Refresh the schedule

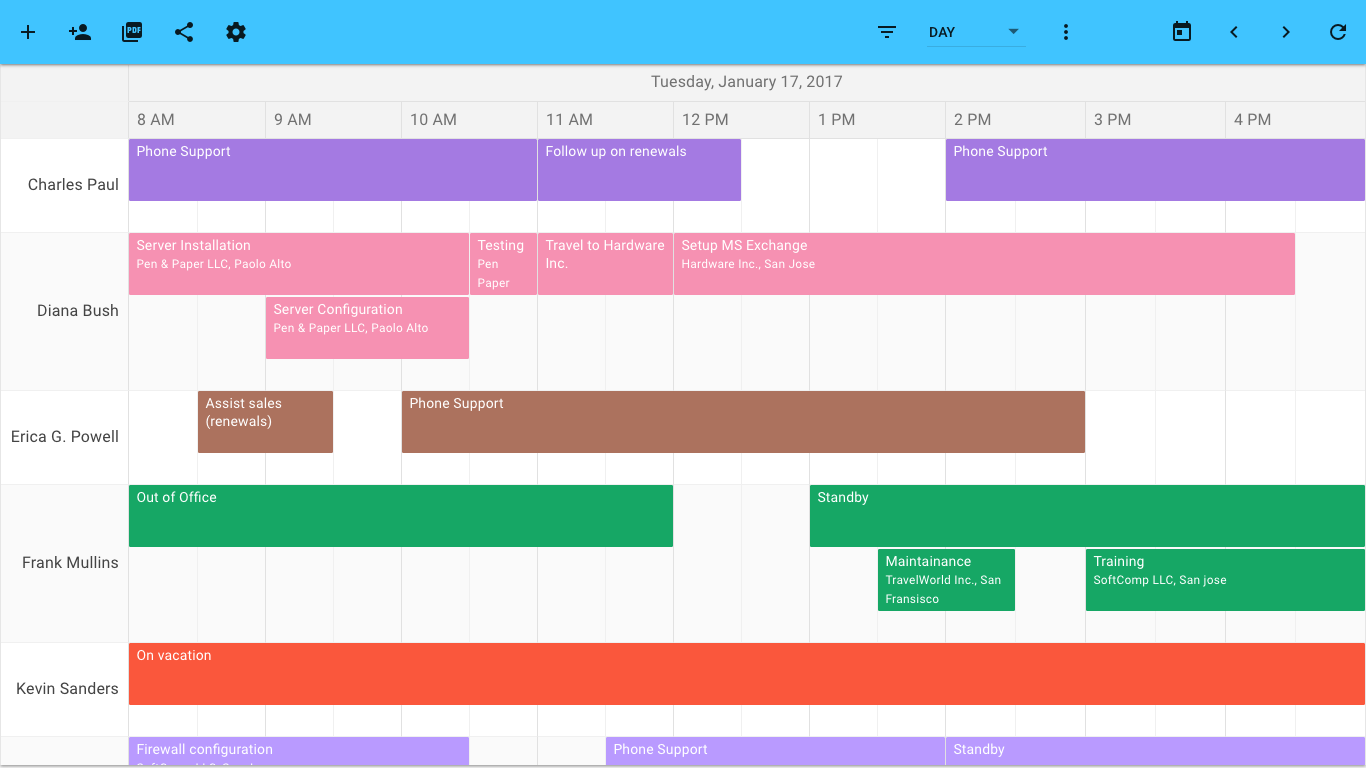1338,32
